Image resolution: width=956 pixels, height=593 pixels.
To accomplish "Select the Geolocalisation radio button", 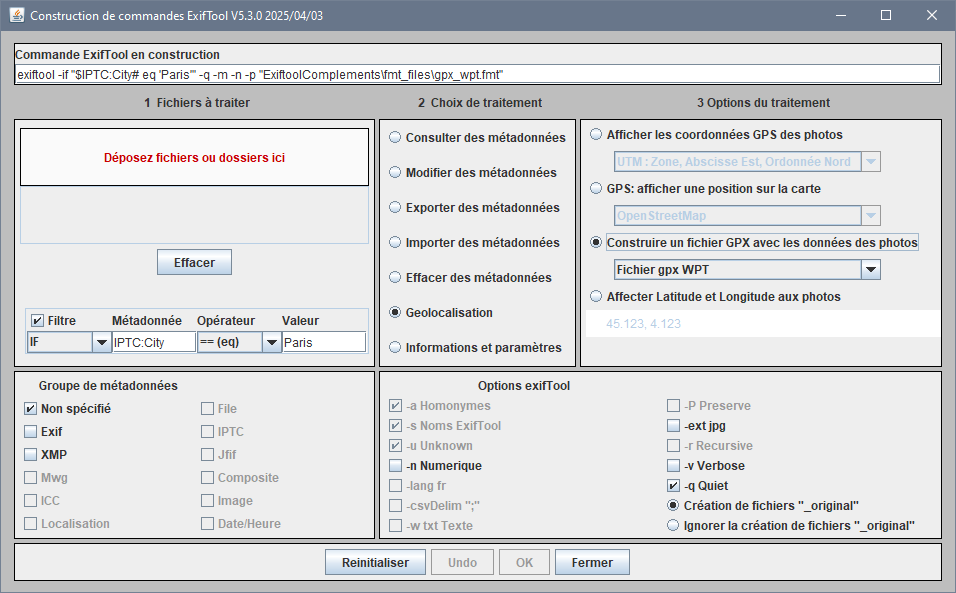I will 395,313.
